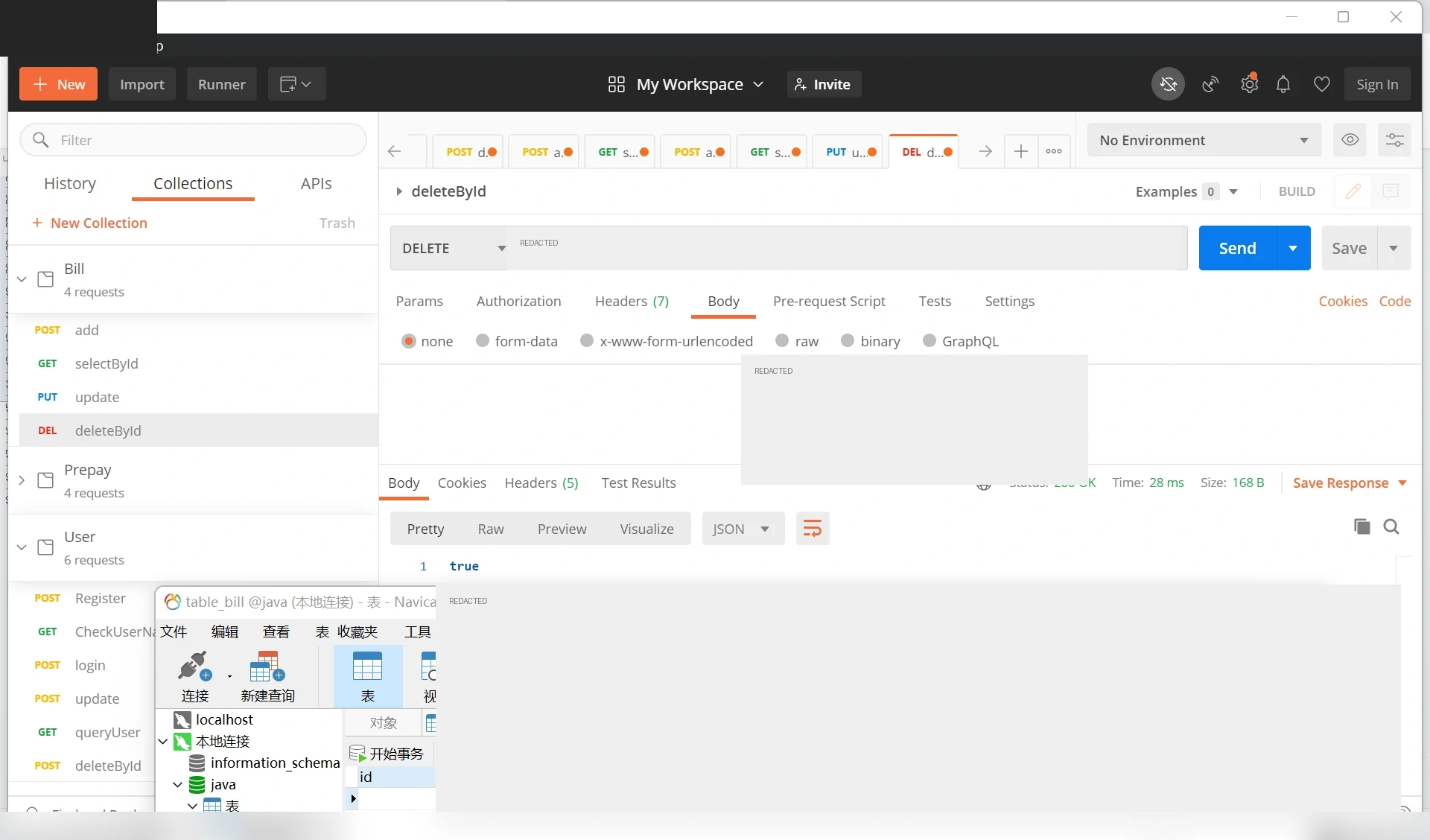Open the Send button dropdown arrow

(x=1293, y=248)
